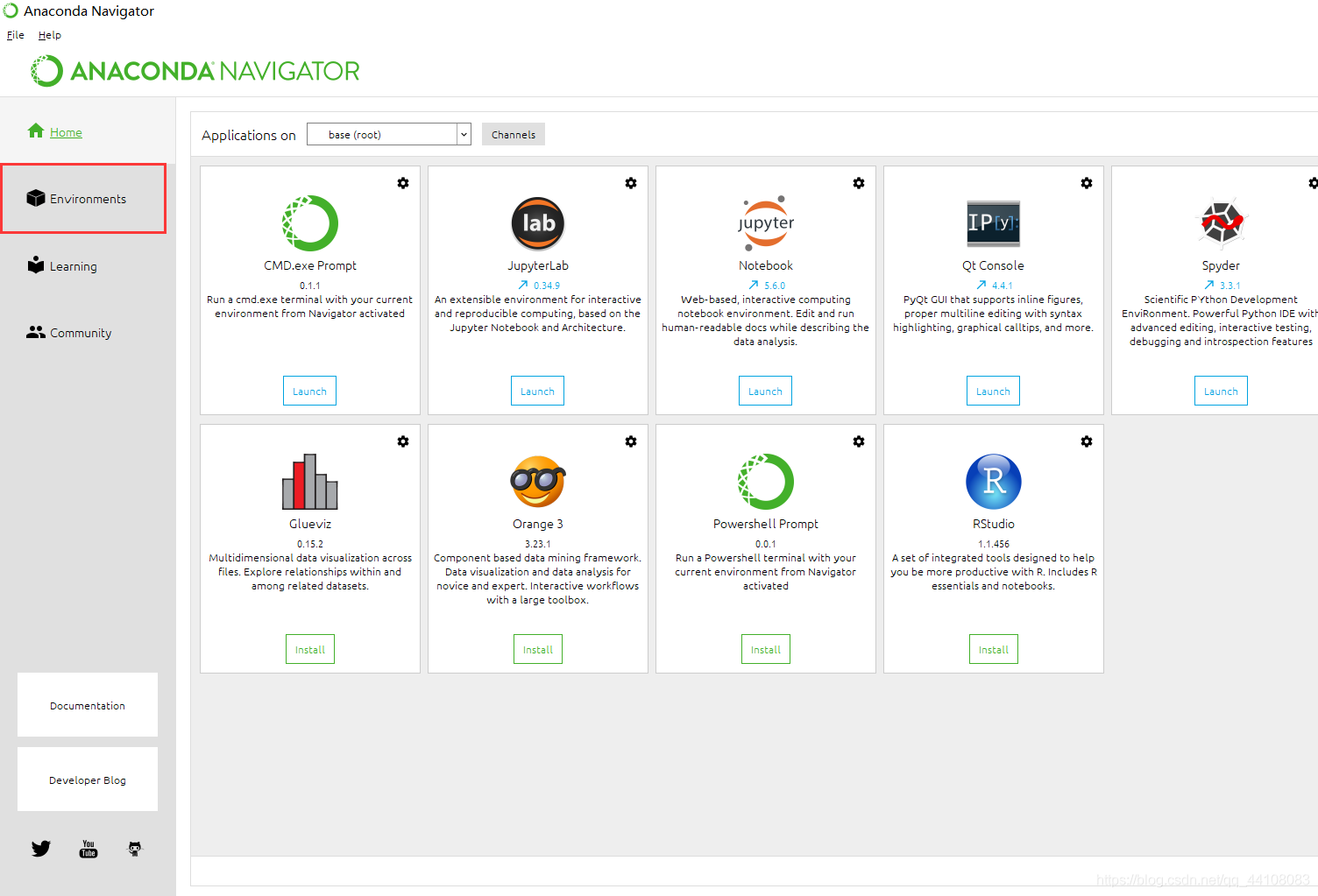Open the Twitter link icon
The image size is (1318, 896).
pos(41,849)
